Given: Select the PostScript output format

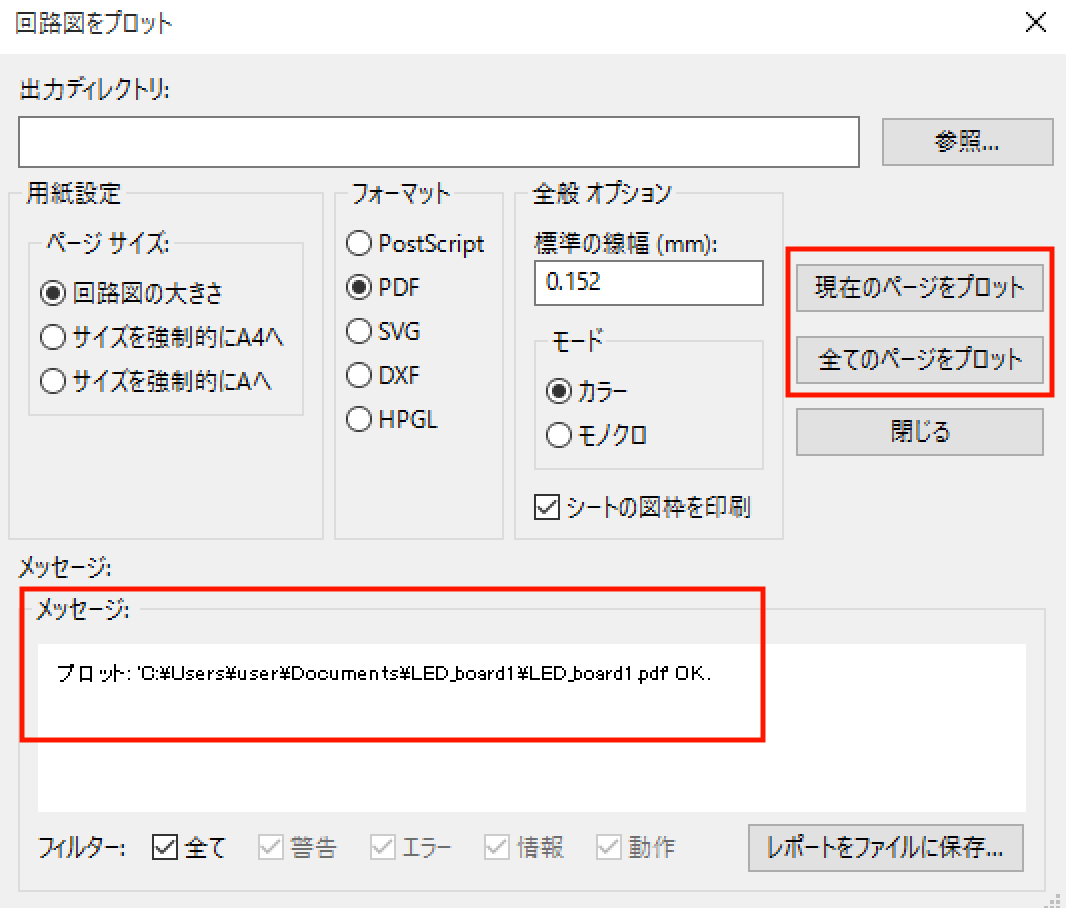Looking at the screenshot, I should coord(359,243).
